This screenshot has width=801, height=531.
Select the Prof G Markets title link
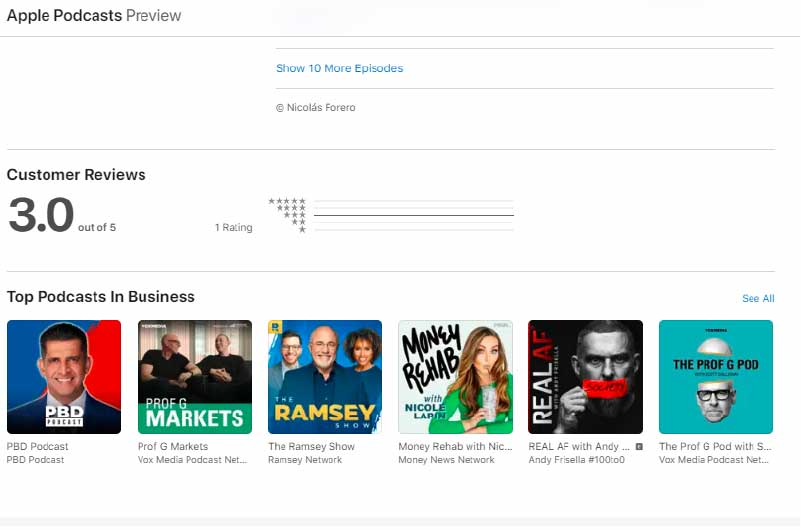(x=173, y=446)
